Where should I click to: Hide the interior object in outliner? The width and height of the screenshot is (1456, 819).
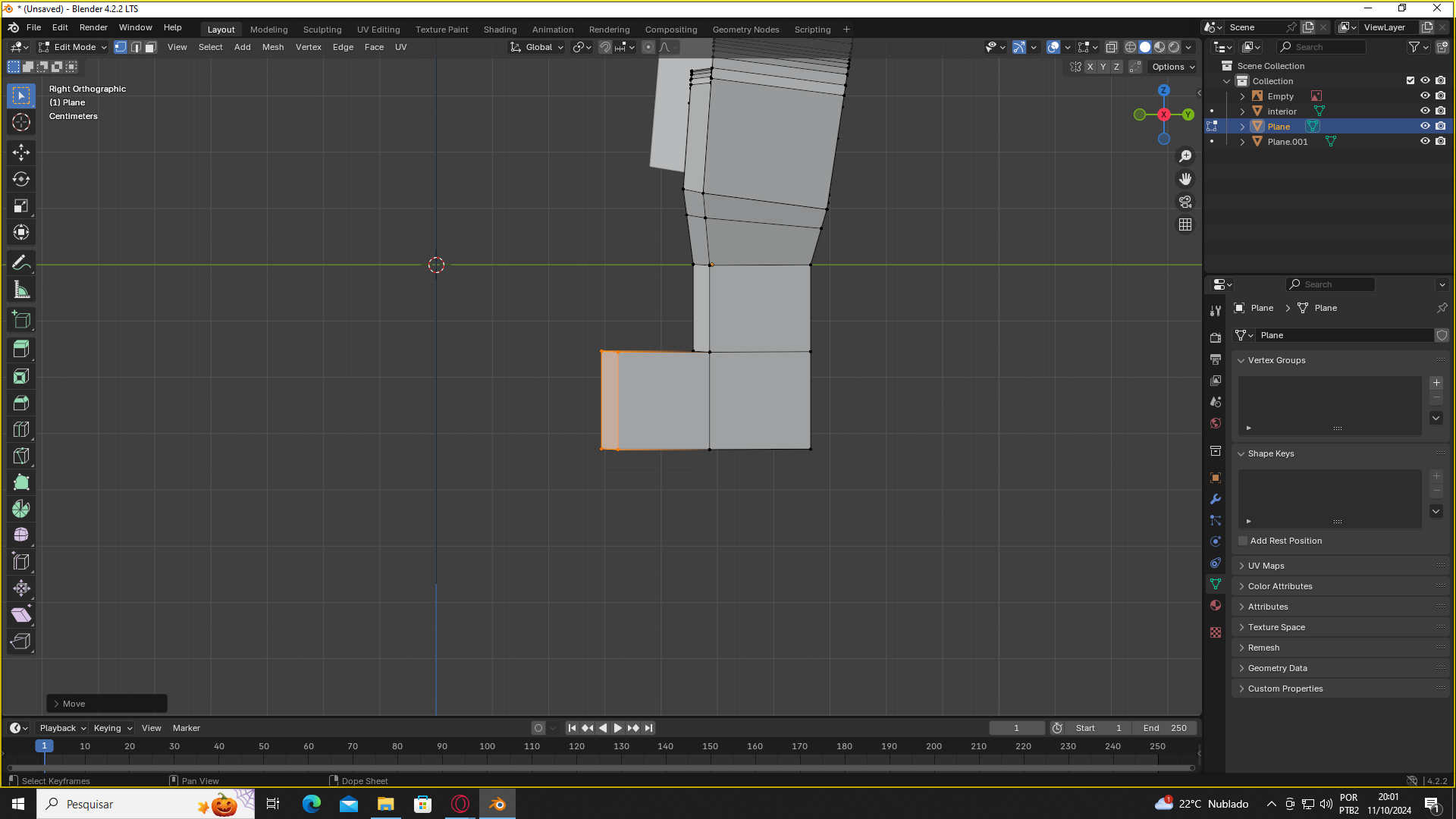1425,111
